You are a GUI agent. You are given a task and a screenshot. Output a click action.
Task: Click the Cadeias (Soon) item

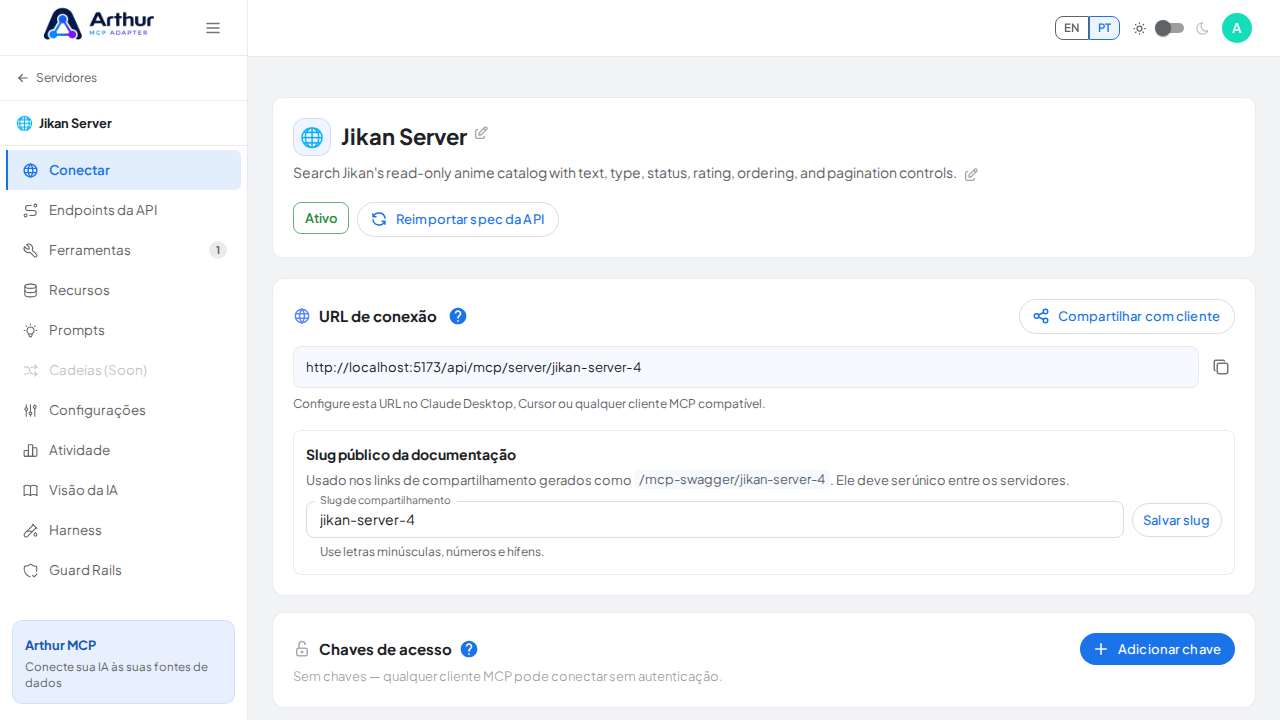click(124, 370)
